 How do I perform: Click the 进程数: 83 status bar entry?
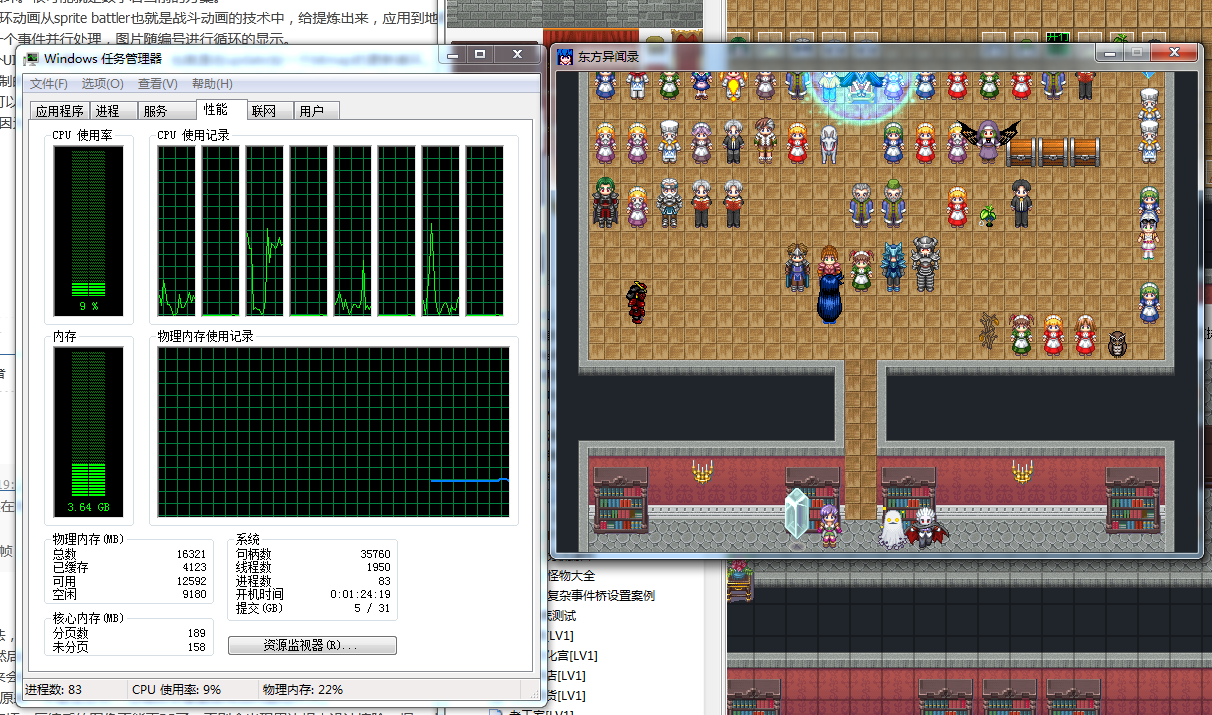[54, 690]
